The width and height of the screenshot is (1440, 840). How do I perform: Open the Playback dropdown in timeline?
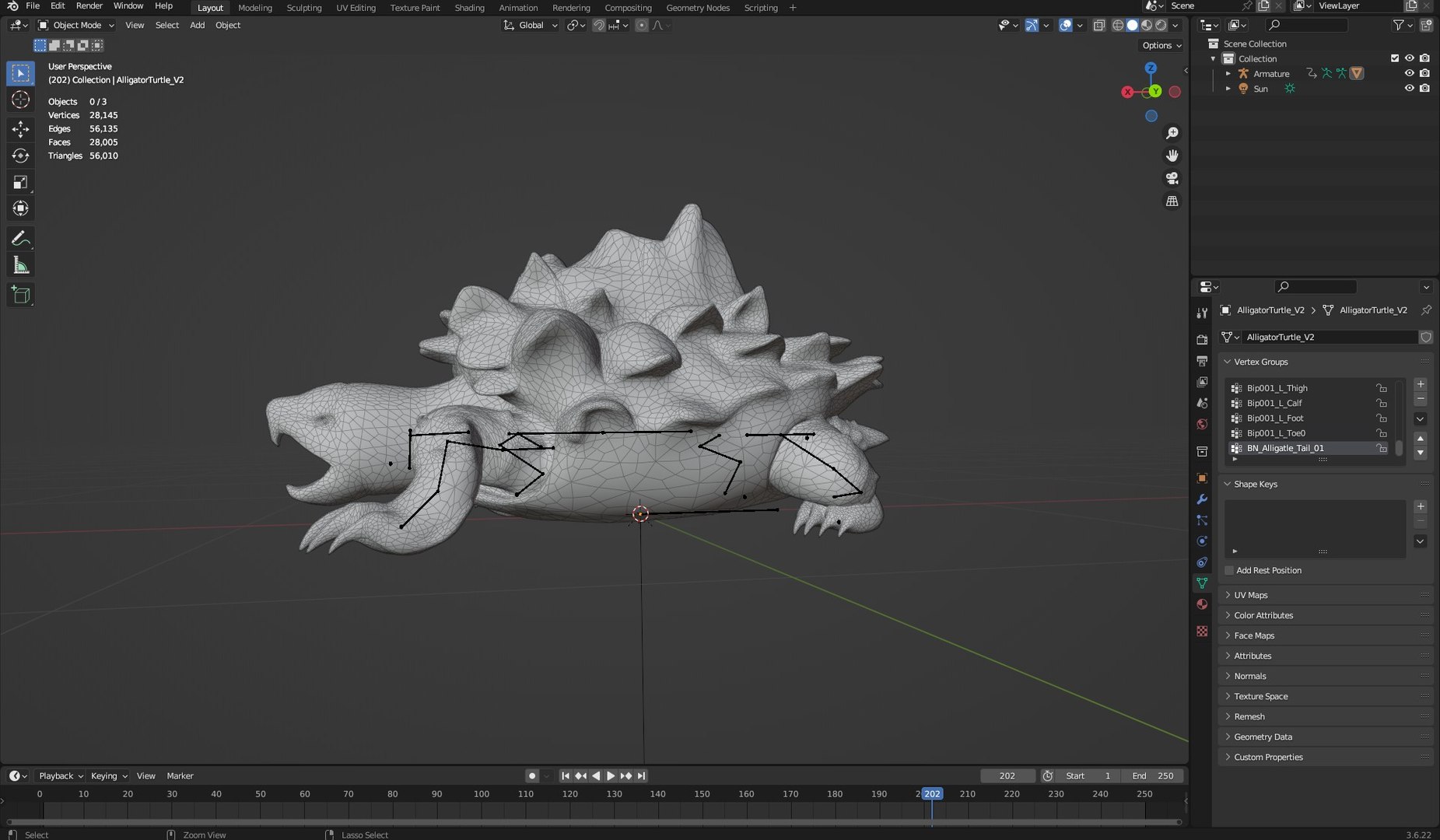[61, 775]
